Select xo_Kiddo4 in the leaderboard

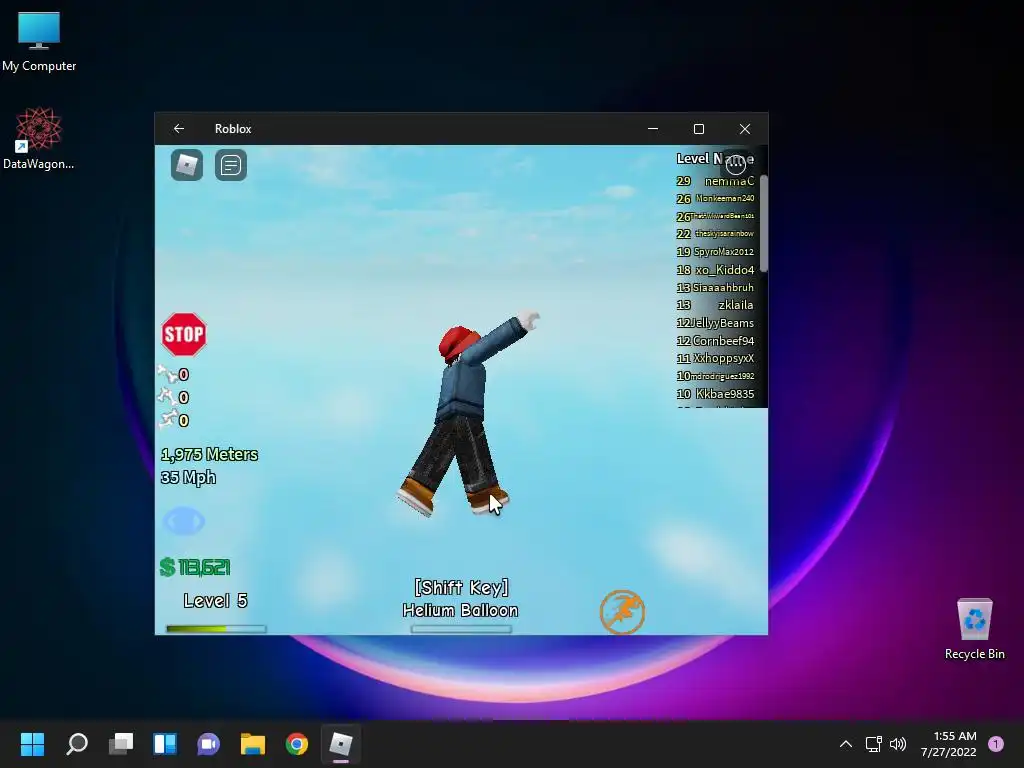(x=725, y=270)
